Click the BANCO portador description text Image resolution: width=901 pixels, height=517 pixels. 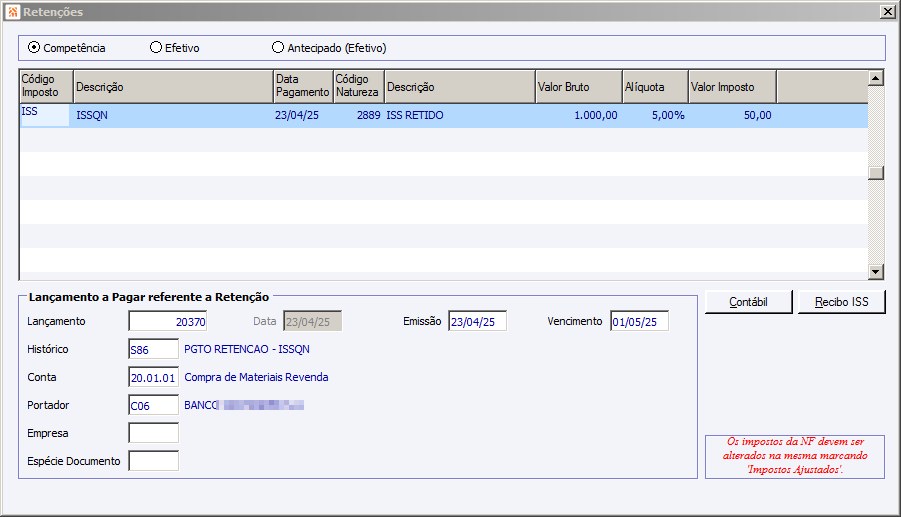(244, 405)
